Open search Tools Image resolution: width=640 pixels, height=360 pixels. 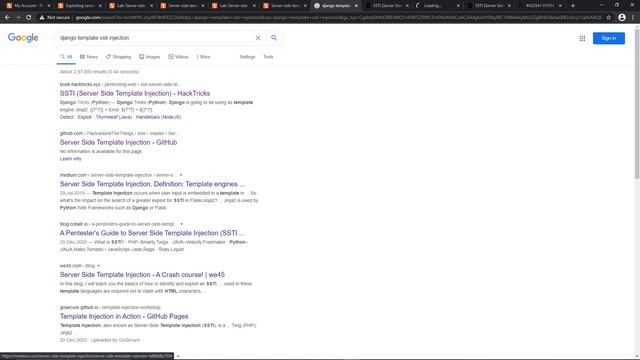point(268,57)
